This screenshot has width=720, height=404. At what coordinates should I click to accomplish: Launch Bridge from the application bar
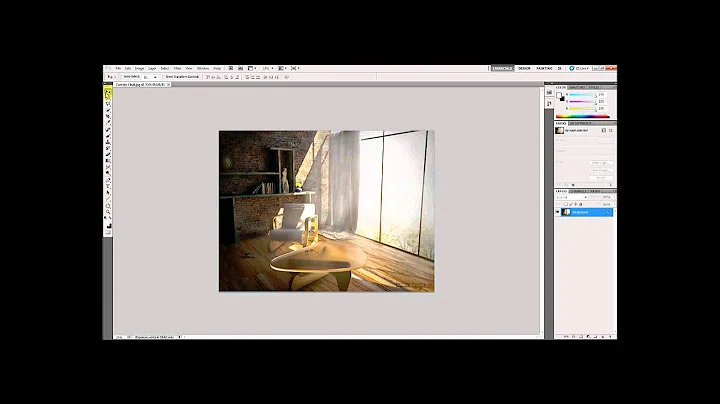pyautogui.click(x=231, y=68)
